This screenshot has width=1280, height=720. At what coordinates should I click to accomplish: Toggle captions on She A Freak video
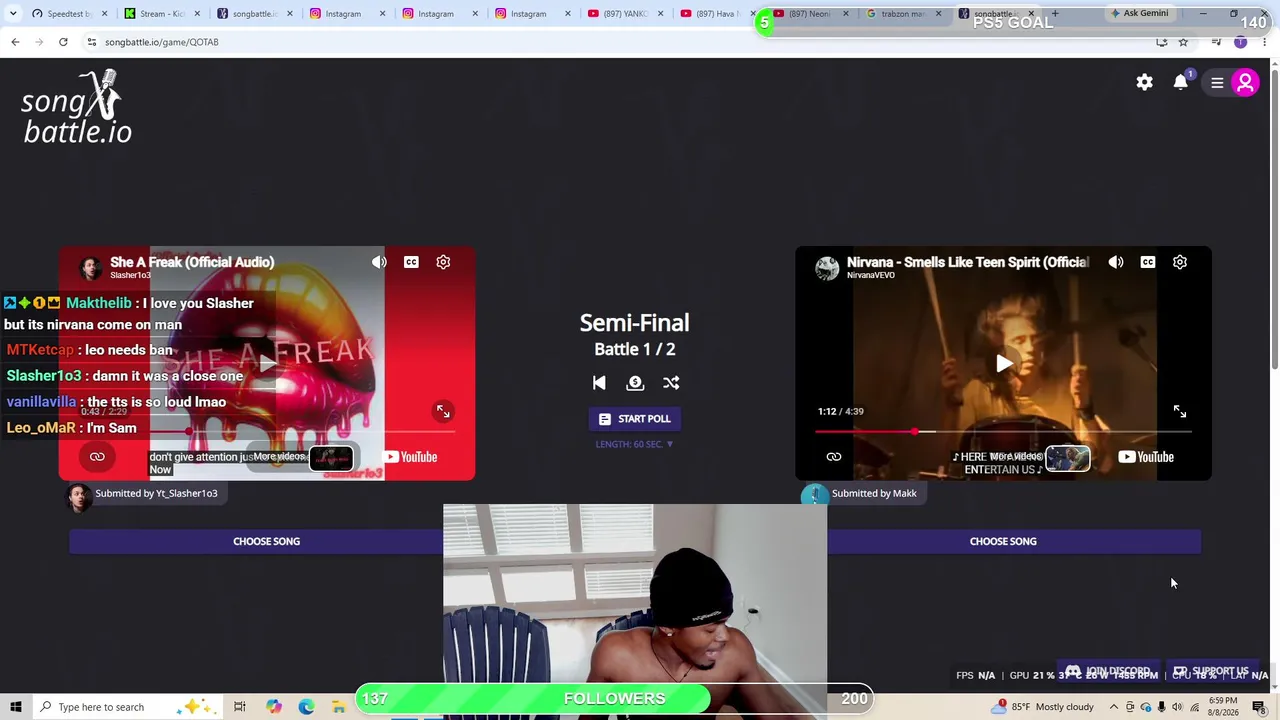point(411,262)
